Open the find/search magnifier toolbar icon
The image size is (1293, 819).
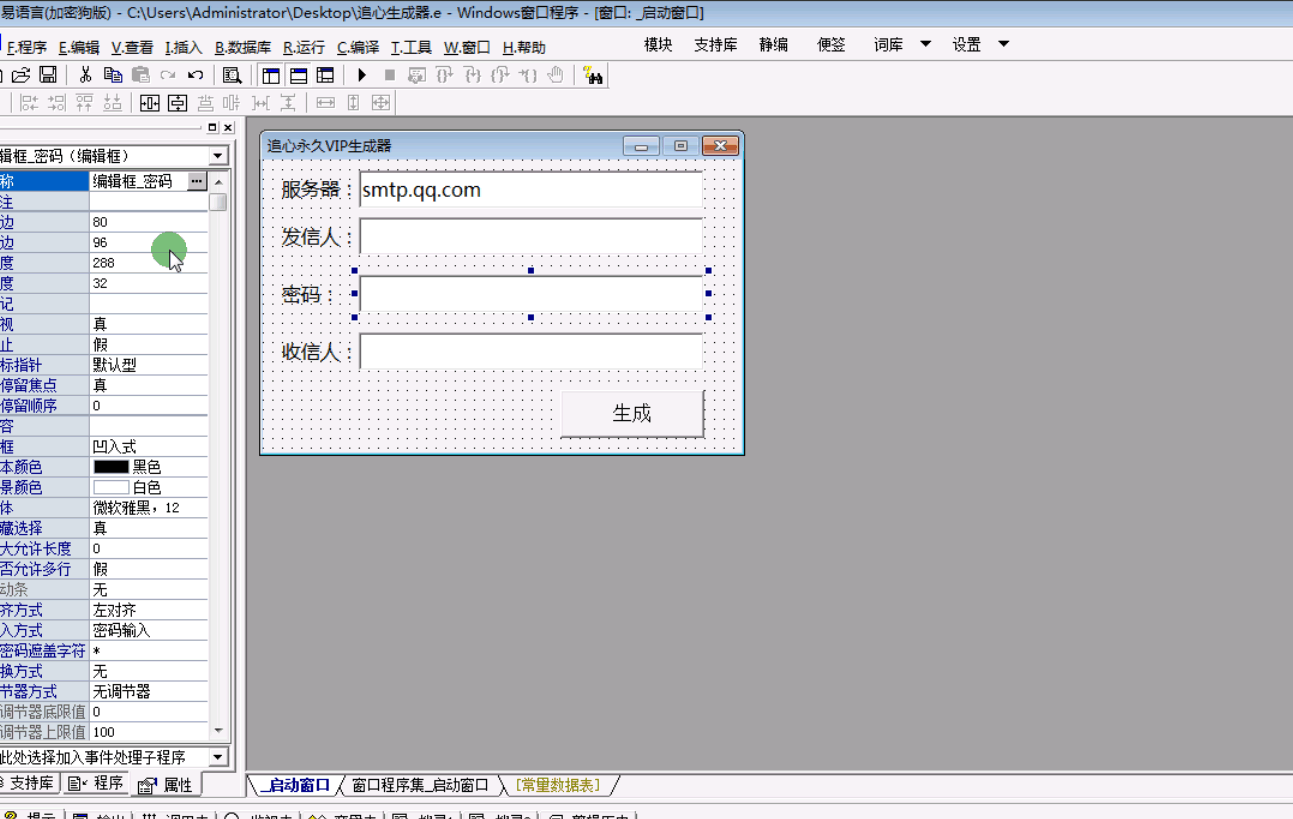pos(232,75)
